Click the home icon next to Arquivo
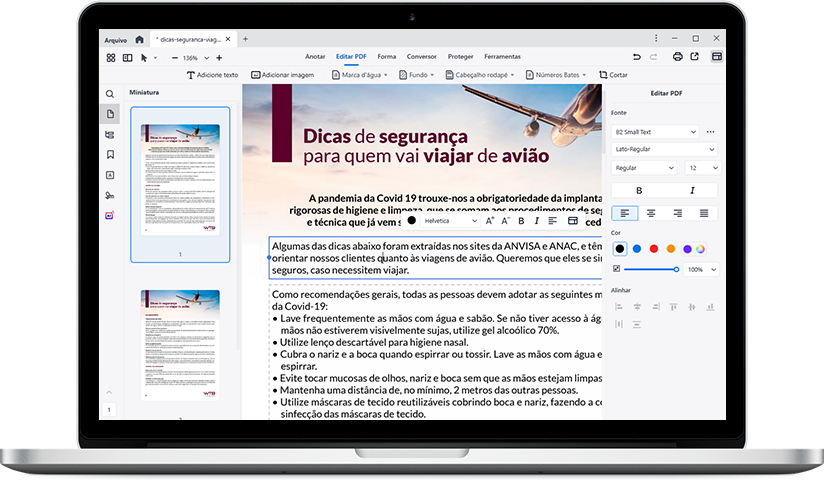Screen dimensions: 824x482 click(x=139, y=39)
